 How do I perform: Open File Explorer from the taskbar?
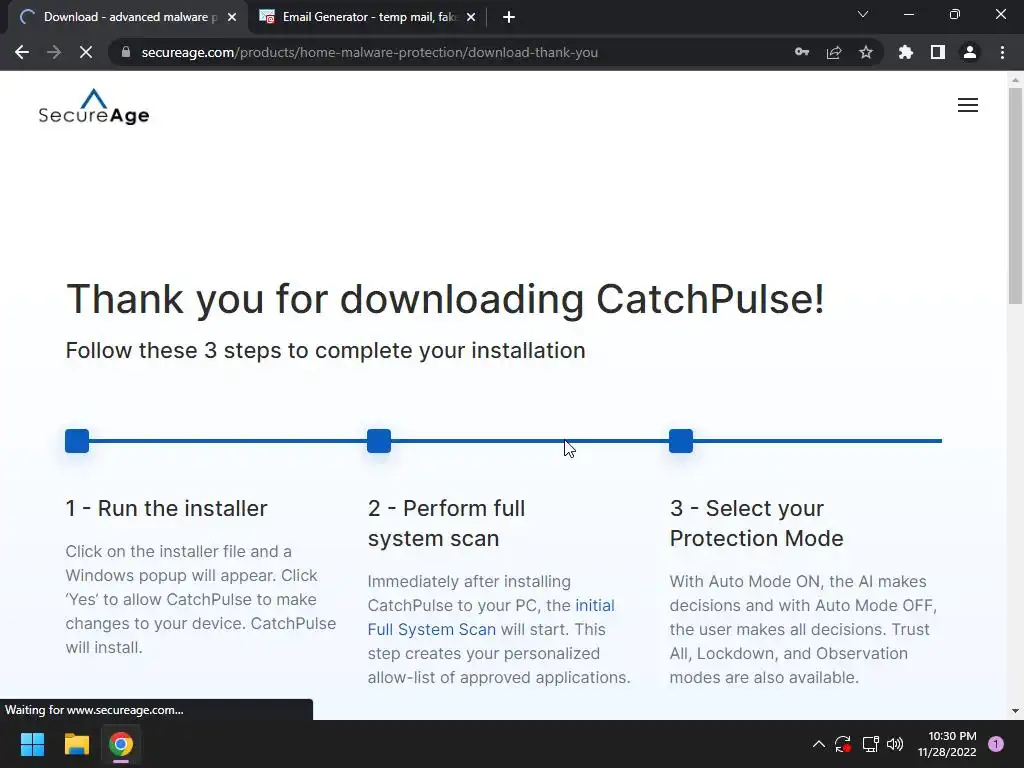coord(76,744)
